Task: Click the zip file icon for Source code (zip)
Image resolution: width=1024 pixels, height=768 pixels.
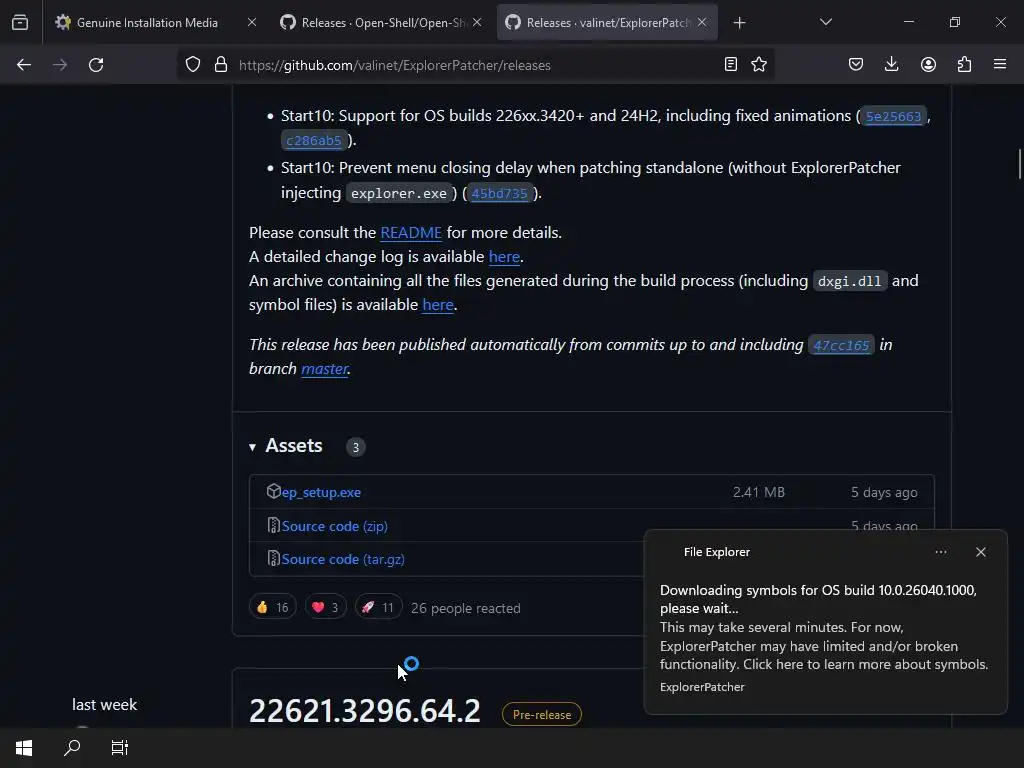Action: [274, 525]
